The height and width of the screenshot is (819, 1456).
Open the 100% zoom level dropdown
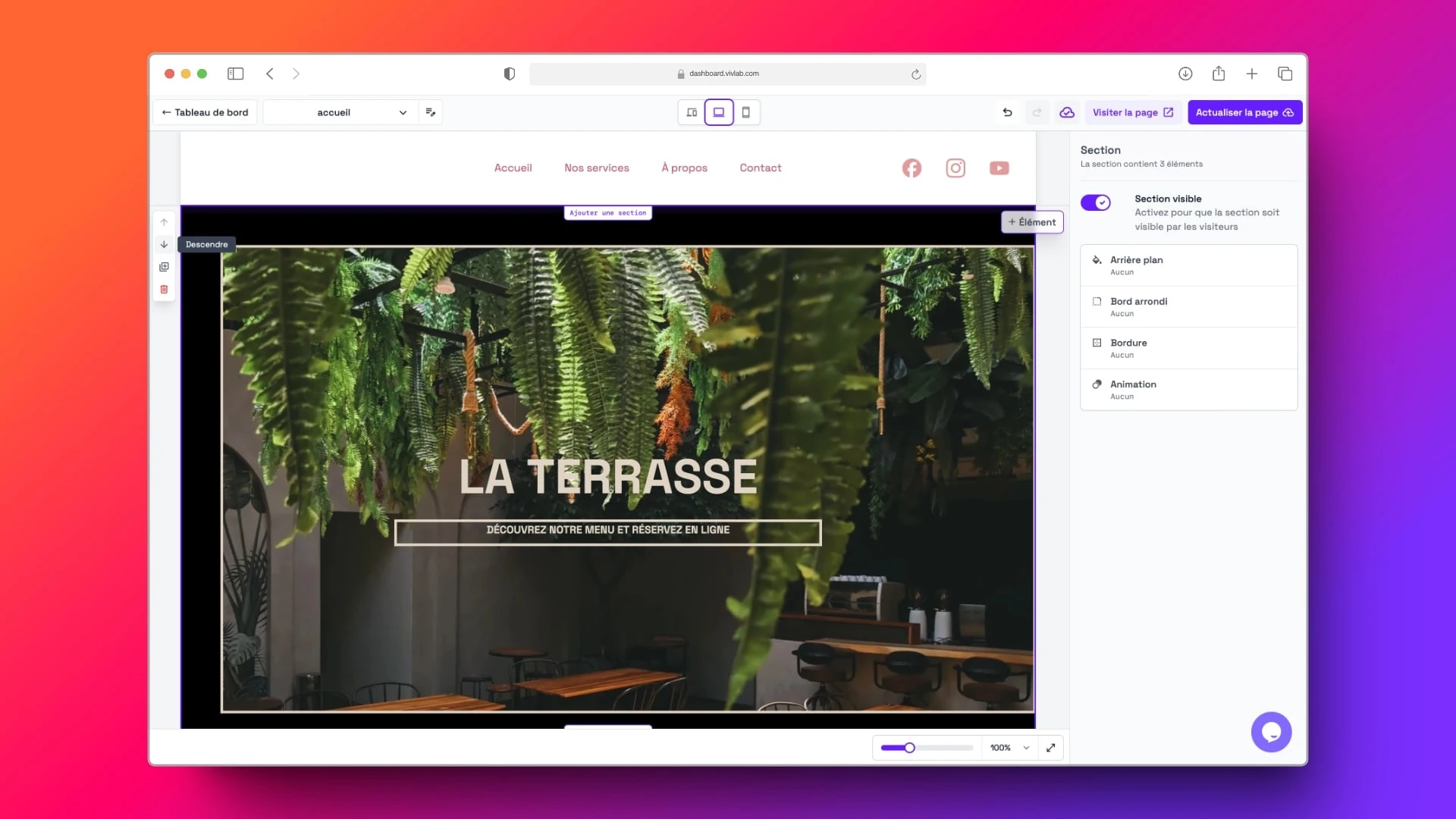coord(1010,748)
